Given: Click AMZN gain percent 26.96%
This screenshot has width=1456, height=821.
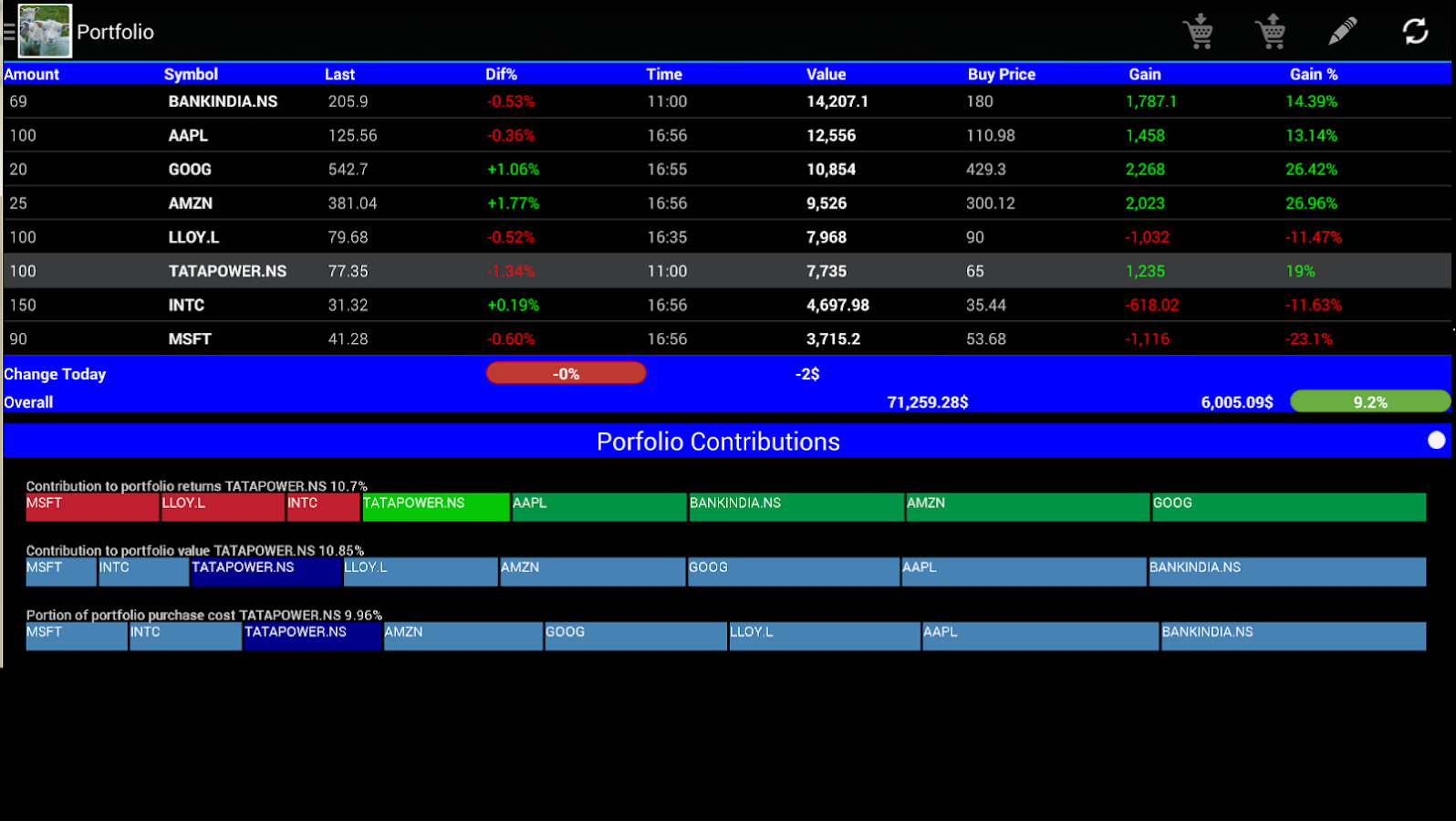Looking at the screenshot, I should tap(1311, 203).
